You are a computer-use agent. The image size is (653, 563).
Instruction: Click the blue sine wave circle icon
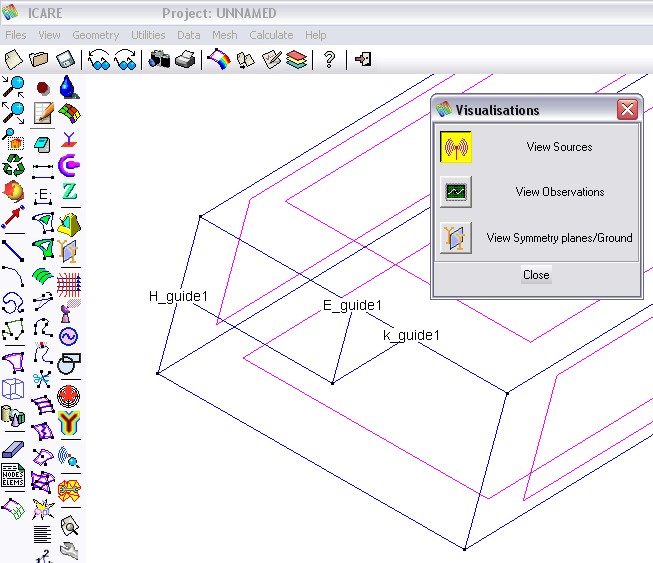coord(69,336)
